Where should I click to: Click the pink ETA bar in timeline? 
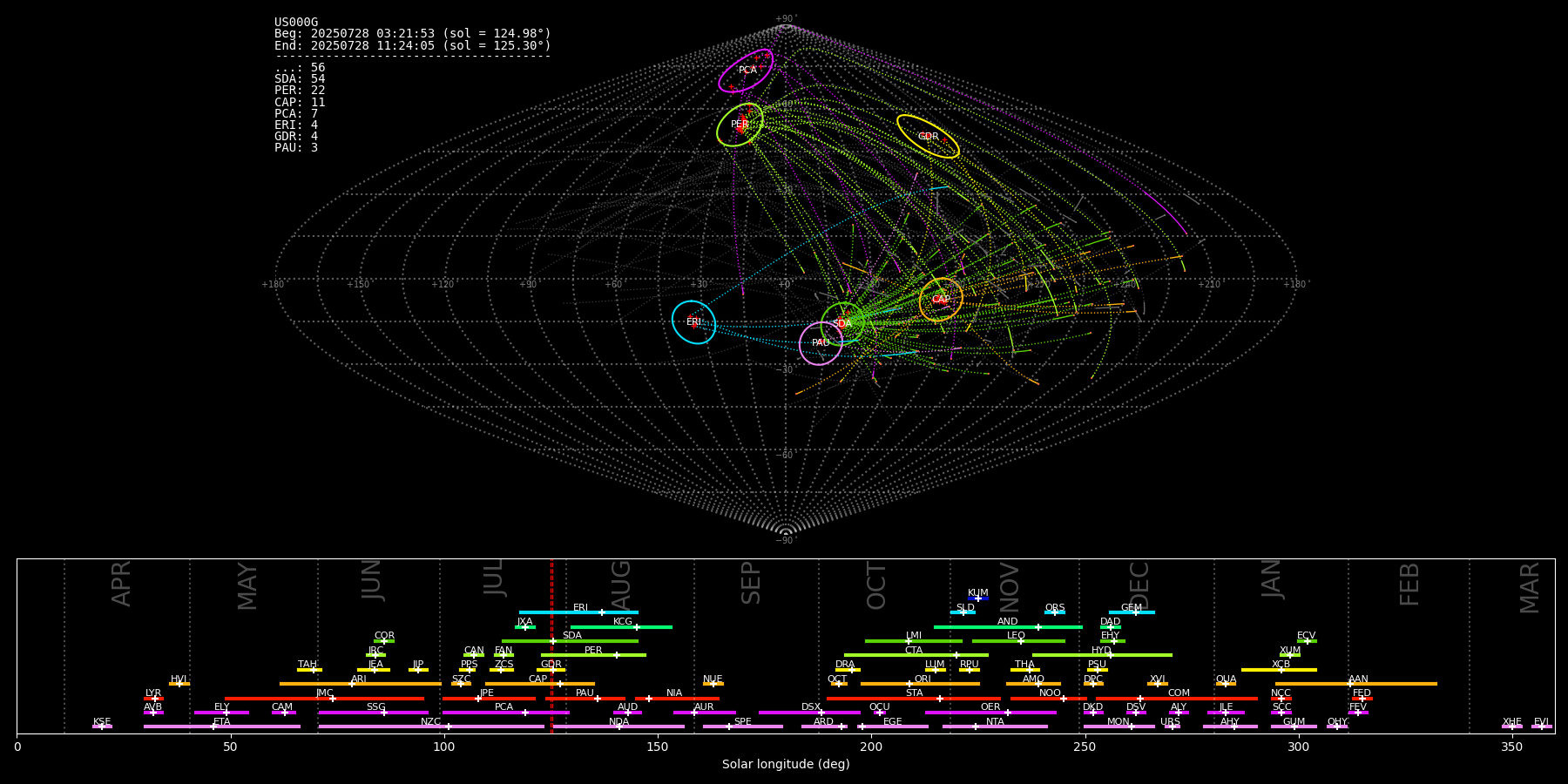click(x=222, y=727)
